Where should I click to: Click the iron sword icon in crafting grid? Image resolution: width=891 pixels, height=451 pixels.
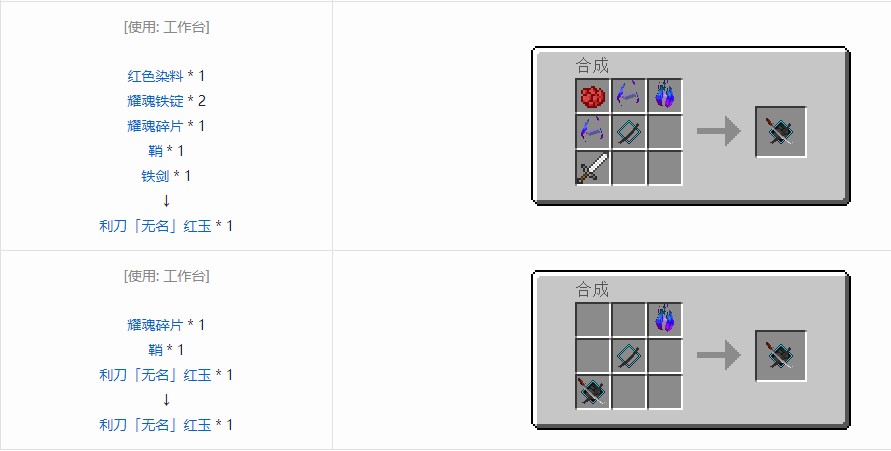593,168
